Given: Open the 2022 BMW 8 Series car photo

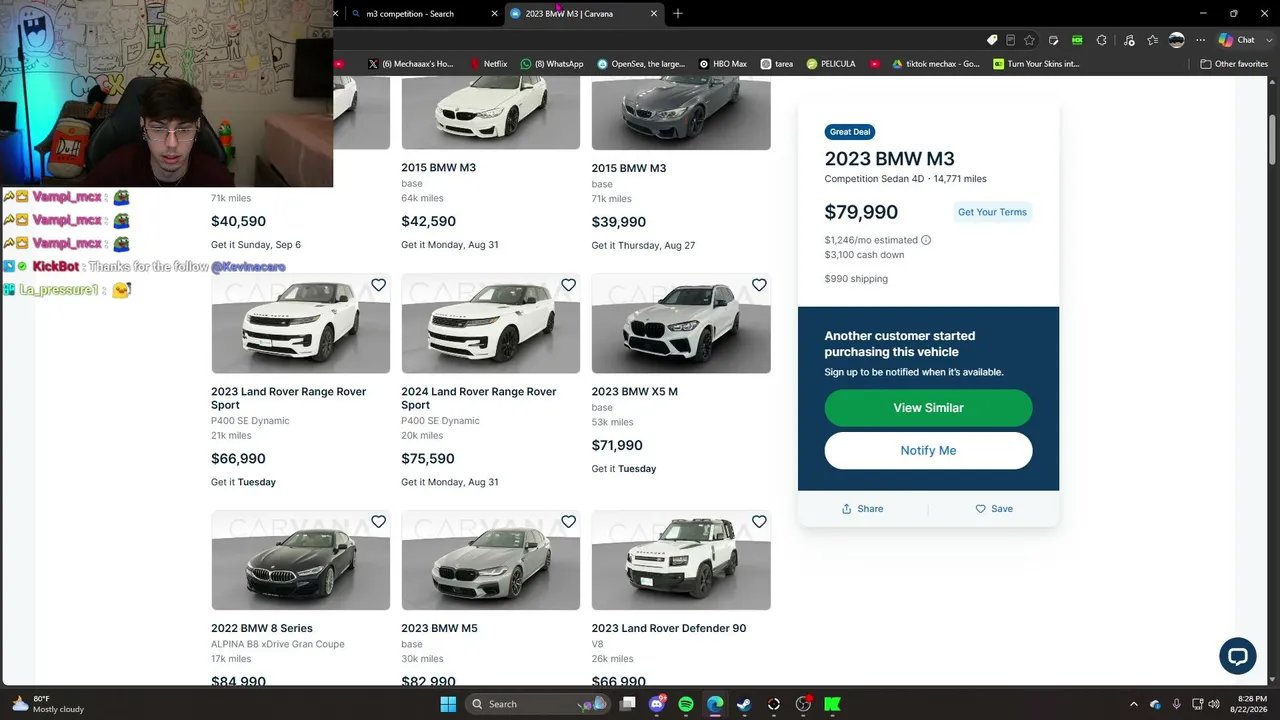Looking at the screenshot, I should 300,560.
